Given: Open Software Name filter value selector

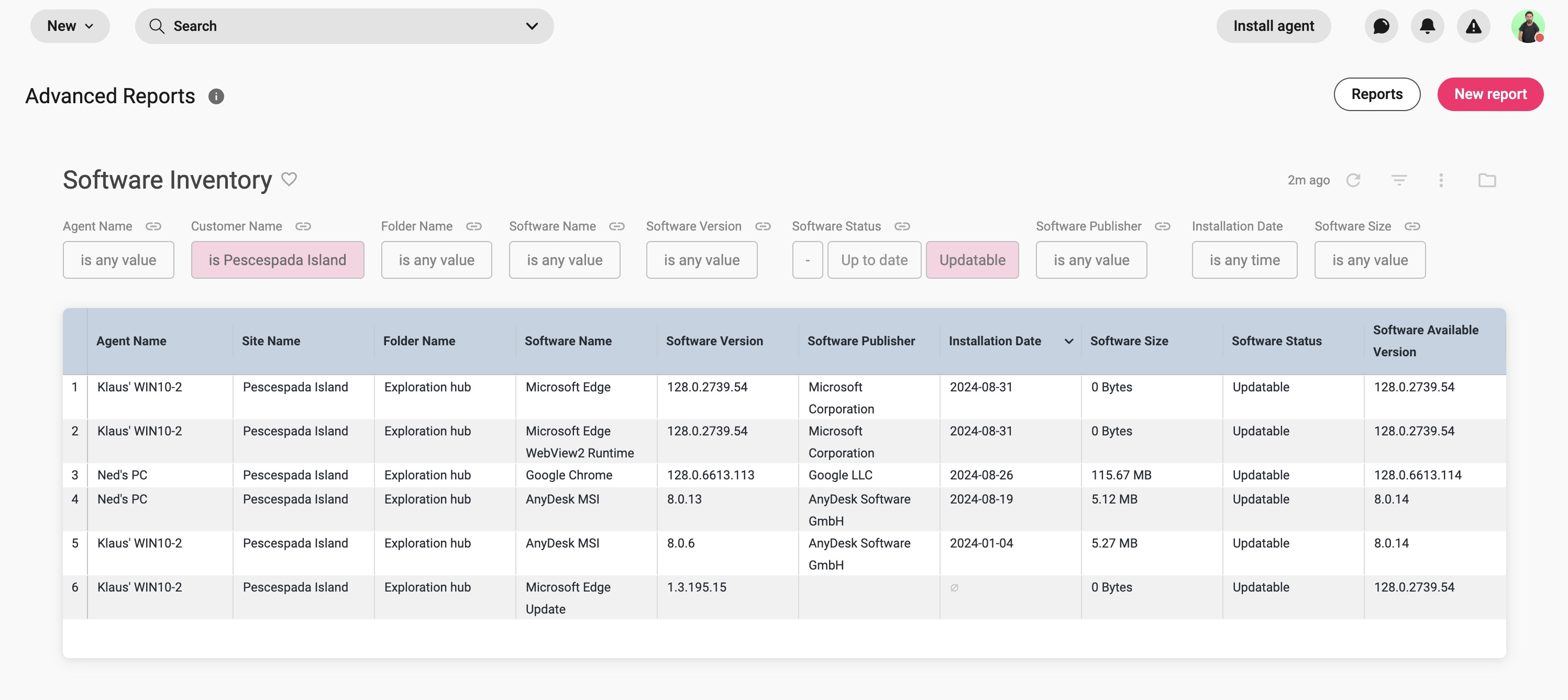Looking at the screenshot, I should [x=565, y=260].
